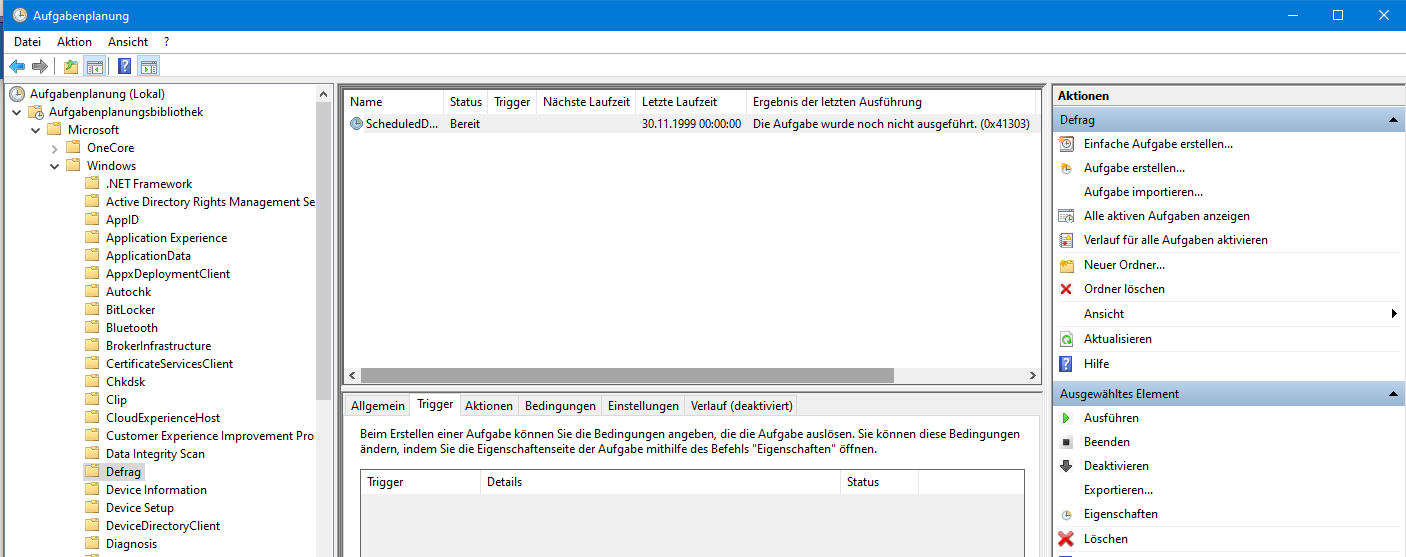Image resolution: width=1406 pixels, height=557 pixels.
Task: Sort by Ergebnis der letzten Ausführung header
Action: pos(891,102)
